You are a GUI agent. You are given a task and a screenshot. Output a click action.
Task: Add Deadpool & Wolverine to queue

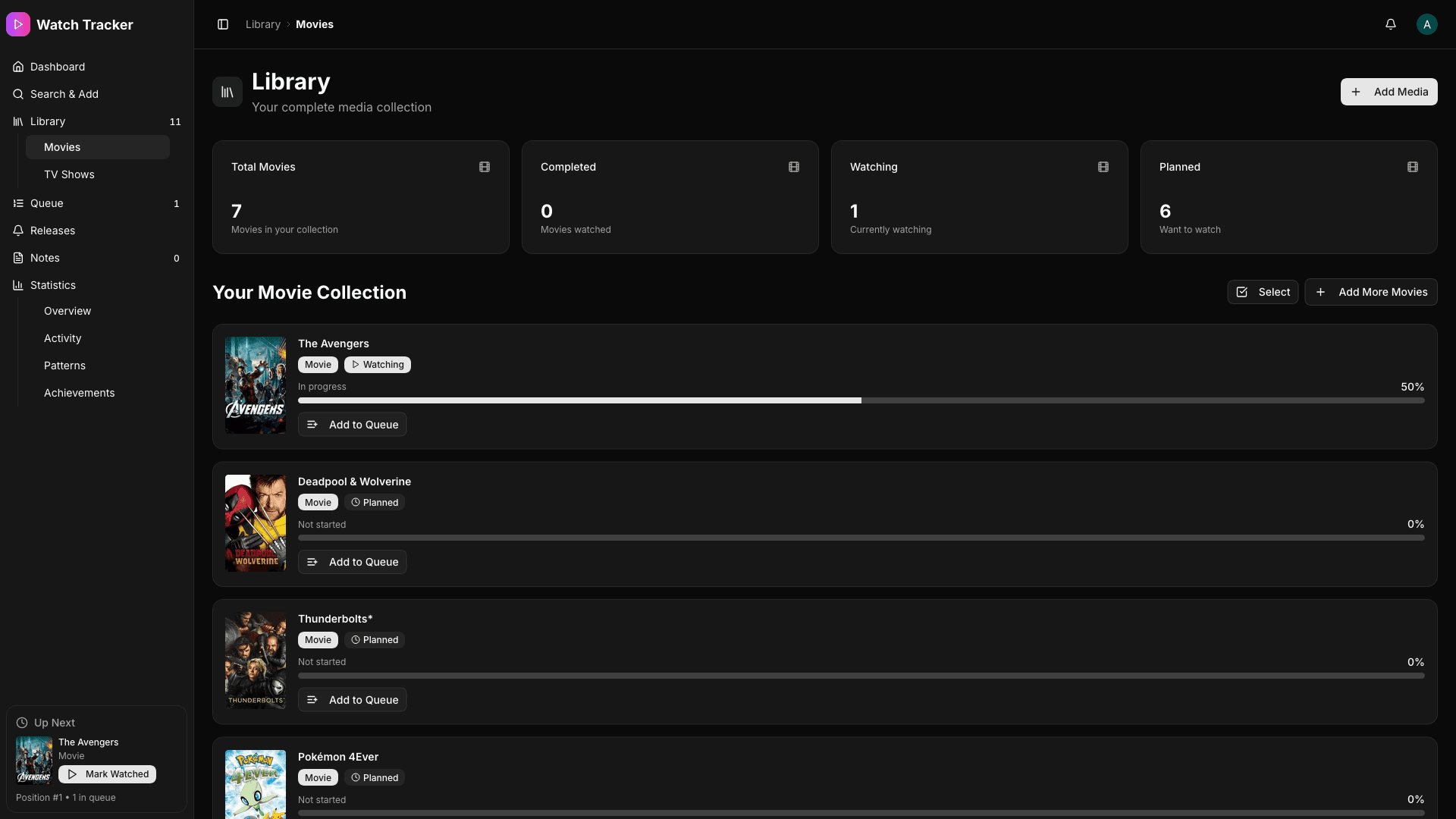pos(352,562)
